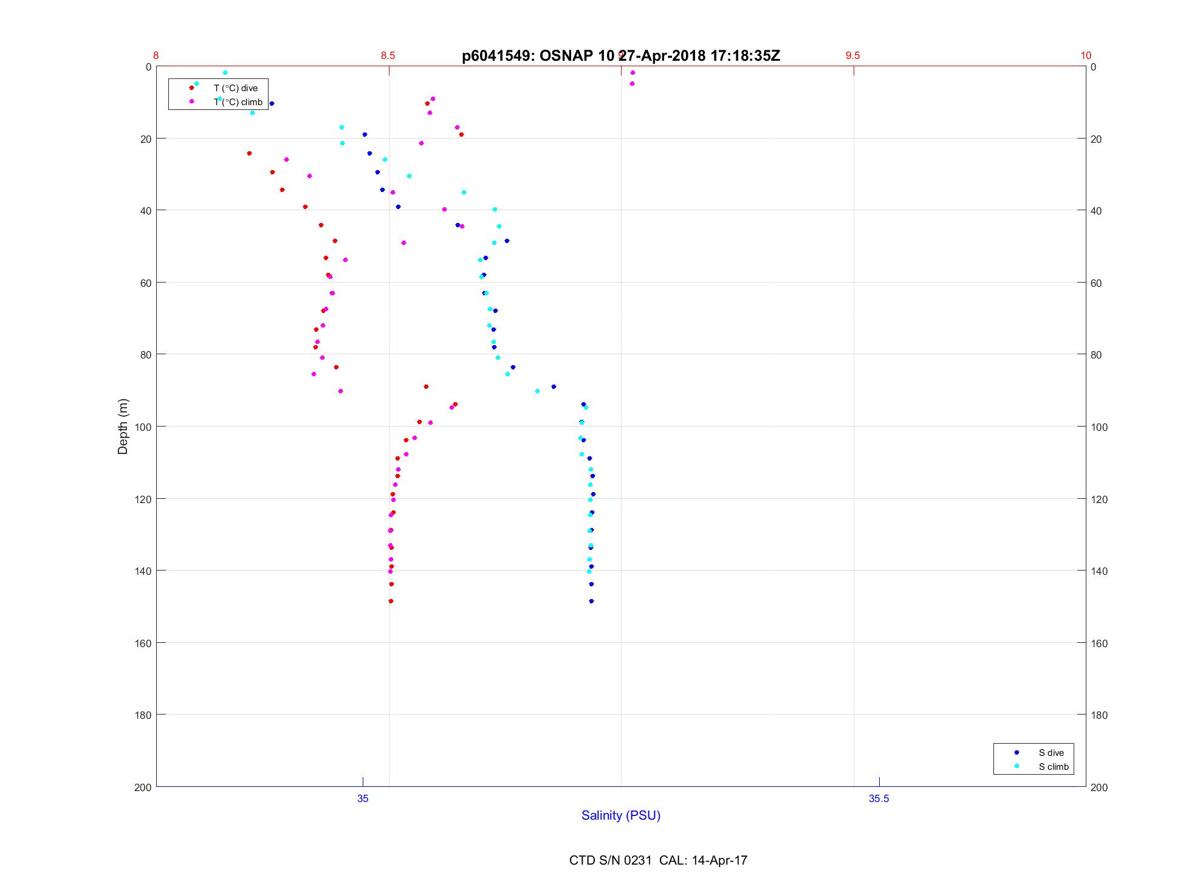Click the '60' tick on the right depth axis

[1097, 283]
